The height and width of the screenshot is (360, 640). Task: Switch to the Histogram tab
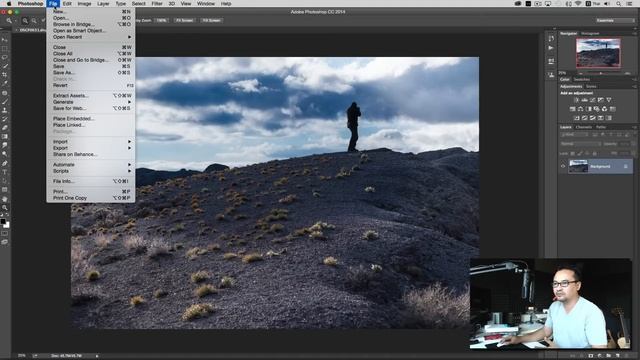(x=590, y=33)
